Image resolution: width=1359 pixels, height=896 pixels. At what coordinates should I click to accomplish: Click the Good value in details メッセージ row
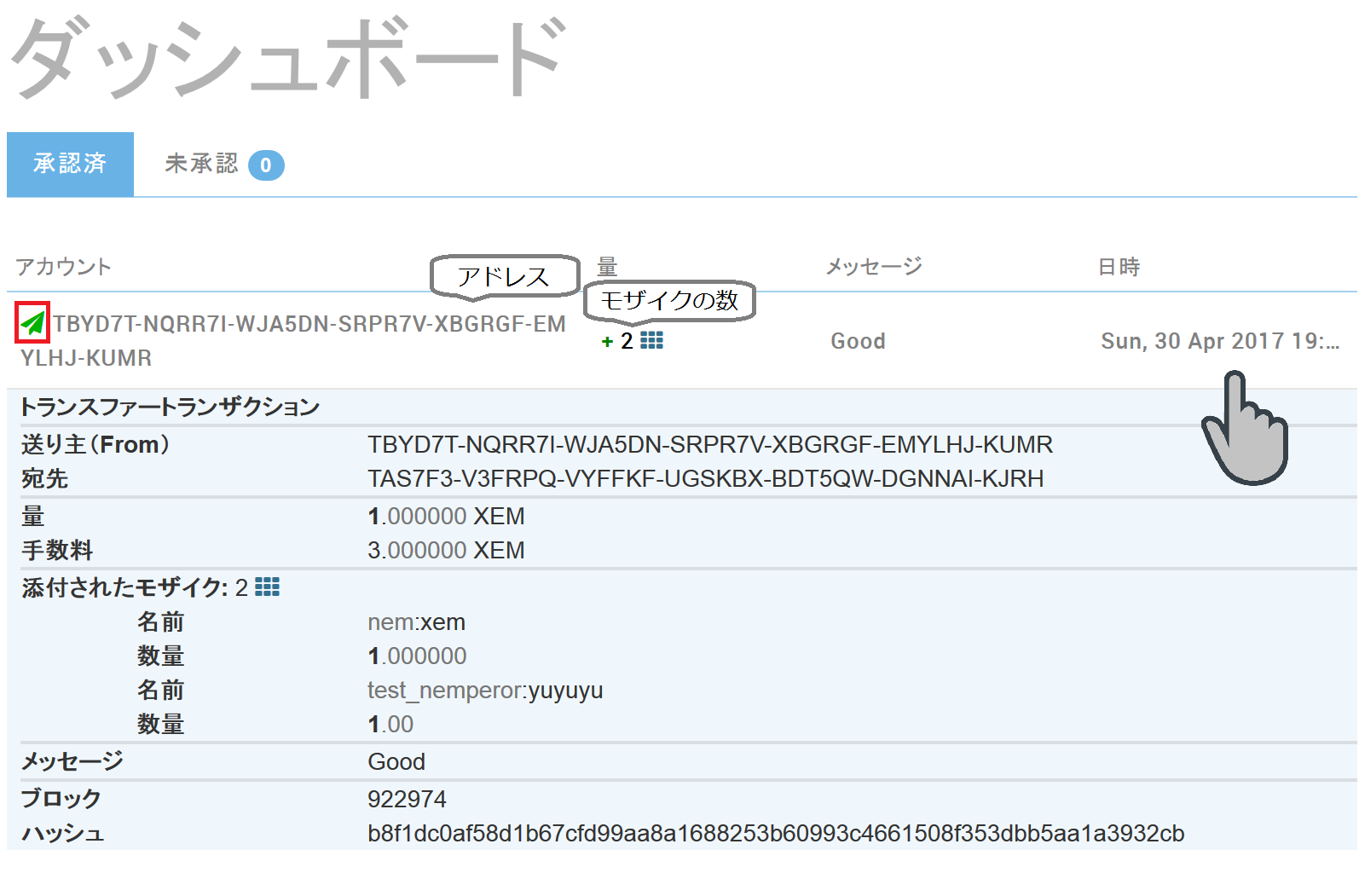[396, 761]
